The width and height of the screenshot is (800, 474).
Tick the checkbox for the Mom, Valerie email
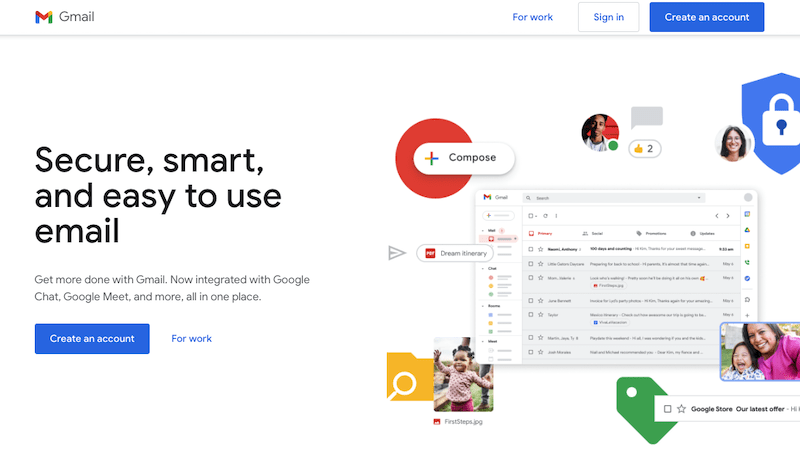click(x=531, y=278)
